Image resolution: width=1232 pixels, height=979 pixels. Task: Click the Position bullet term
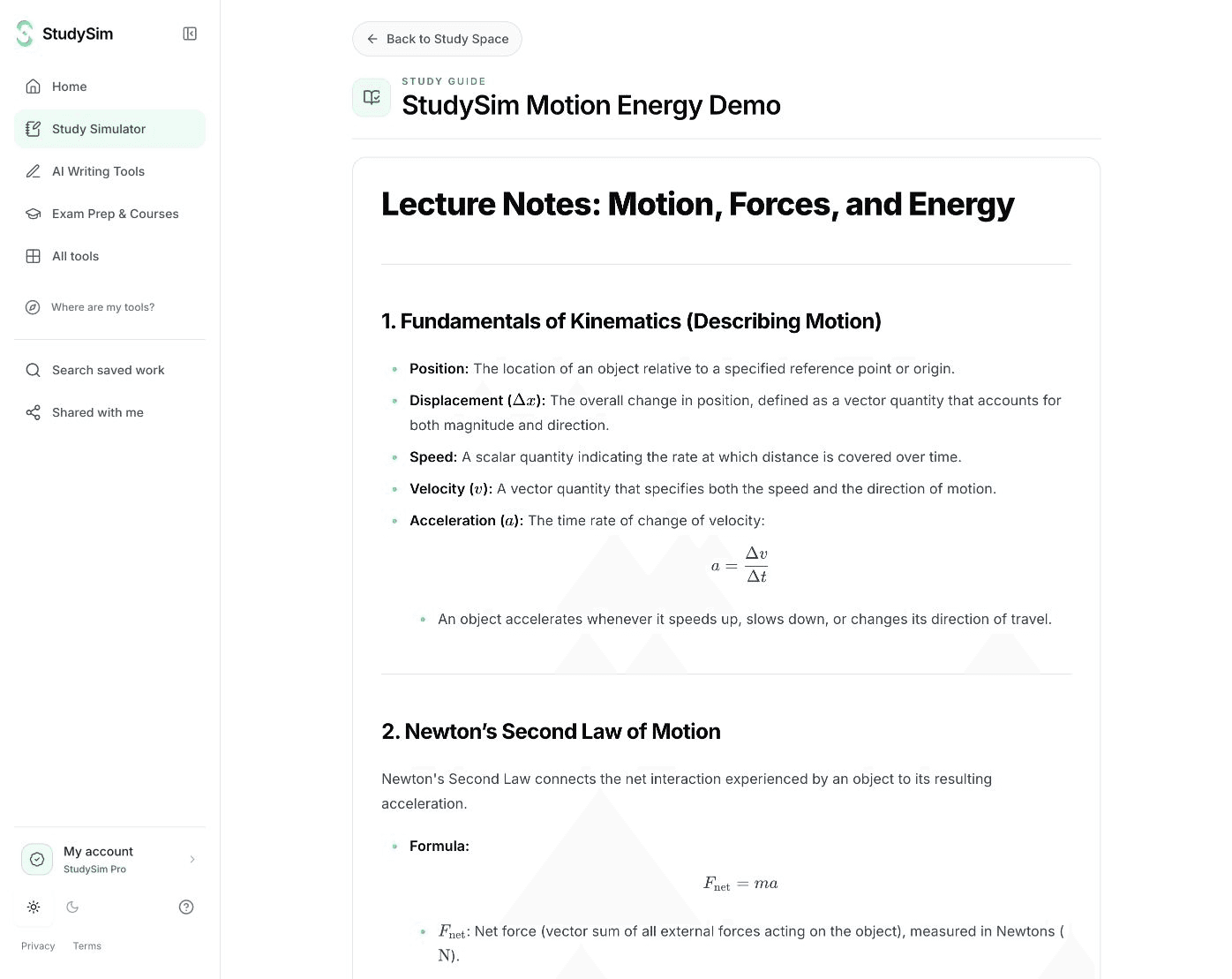tap(439, 369)
